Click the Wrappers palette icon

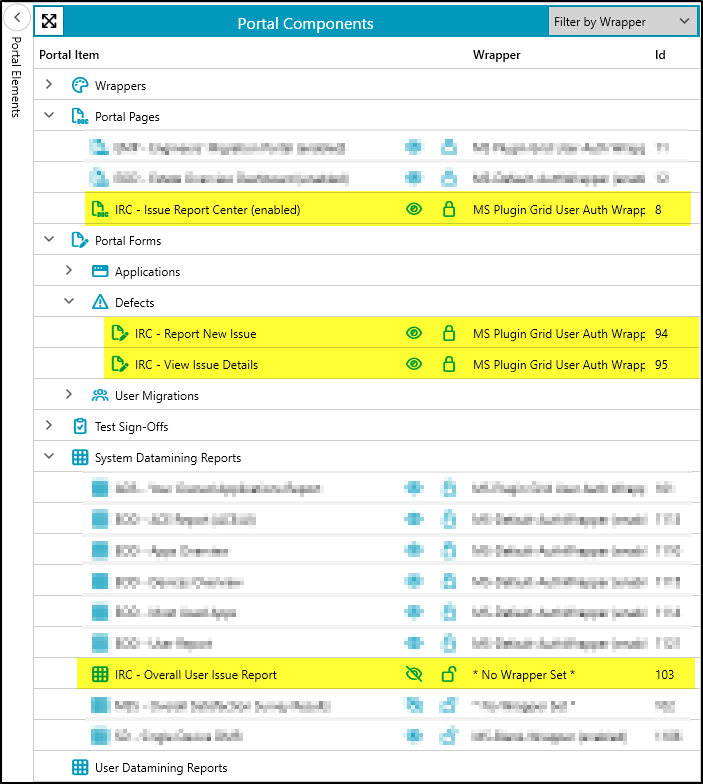(80, 86)
